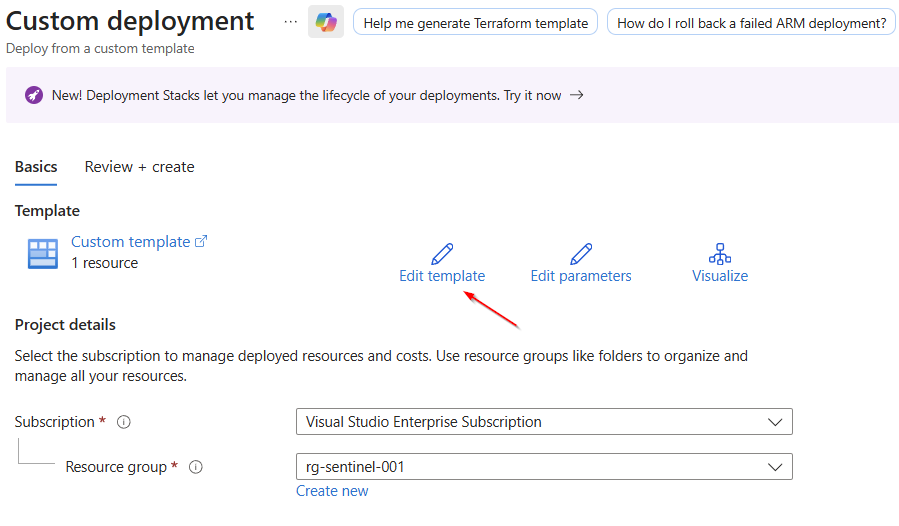Show the Resource group info tooltip icon
The width and height of the screenshot is (899, 526).
tap(196, 467)
